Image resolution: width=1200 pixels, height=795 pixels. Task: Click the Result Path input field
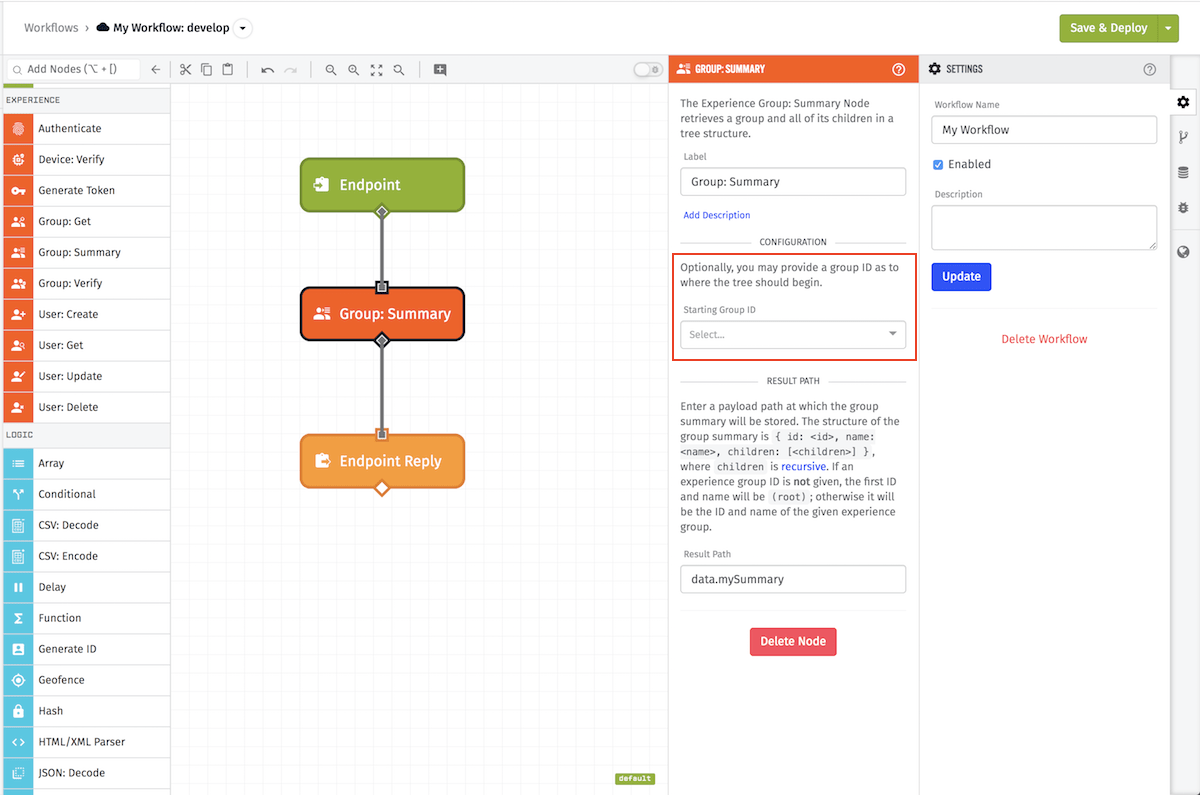(x=793, y=579)
